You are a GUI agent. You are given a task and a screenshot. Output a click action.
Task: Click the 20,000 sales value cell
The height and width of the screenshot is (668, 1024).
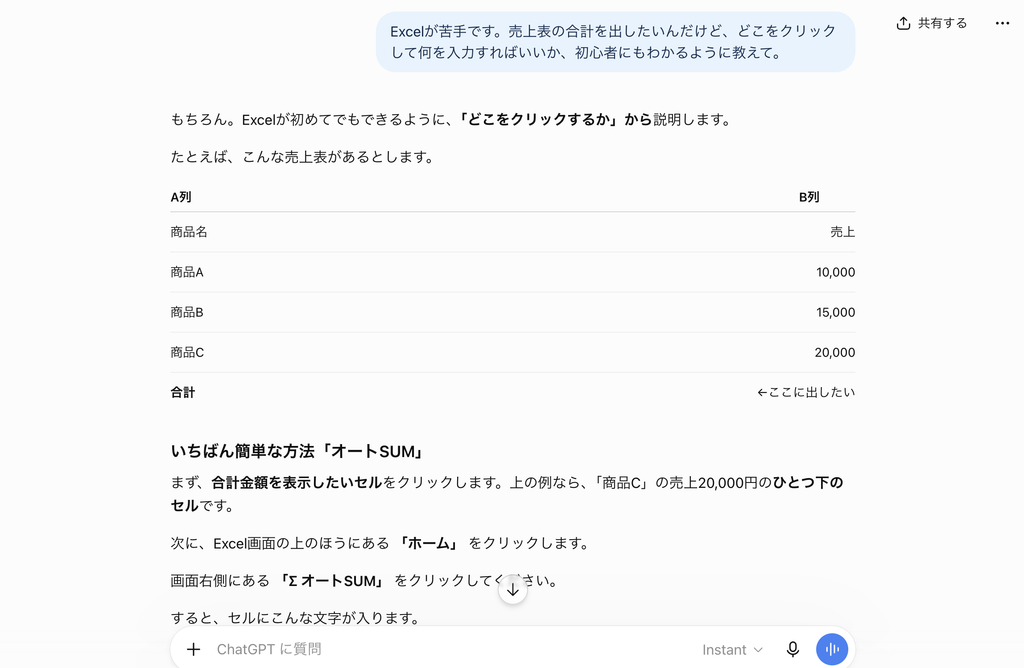coord(835,353)
